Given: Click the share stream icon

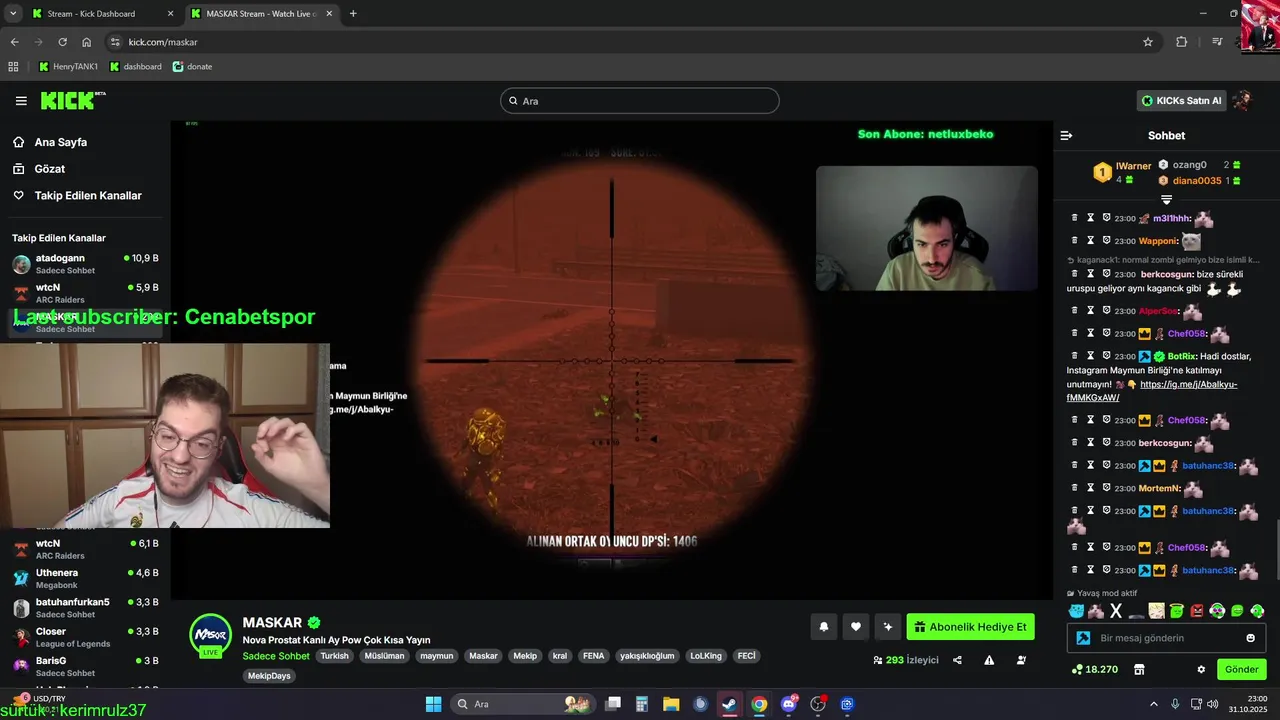Looking at the screenshot, I should tap(957, 660).
